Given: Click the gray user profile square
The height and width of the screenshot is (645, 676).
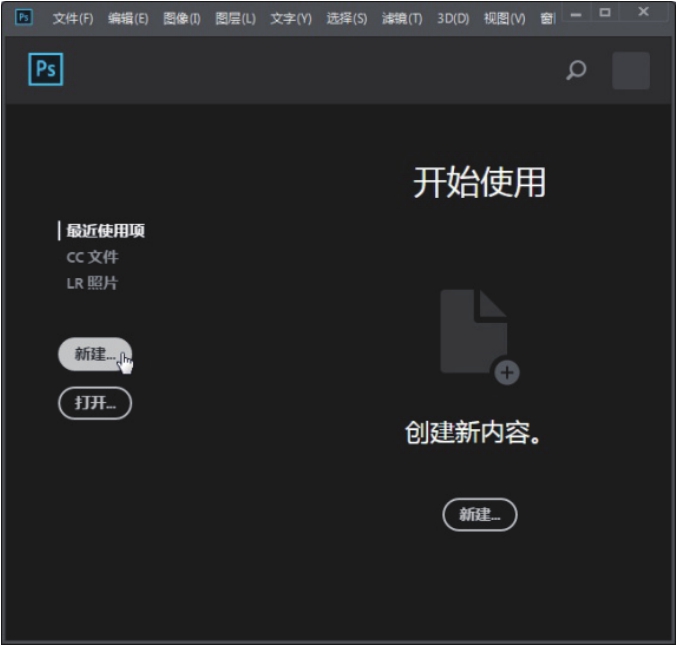Looking at the screenshot, I should 630,71.
